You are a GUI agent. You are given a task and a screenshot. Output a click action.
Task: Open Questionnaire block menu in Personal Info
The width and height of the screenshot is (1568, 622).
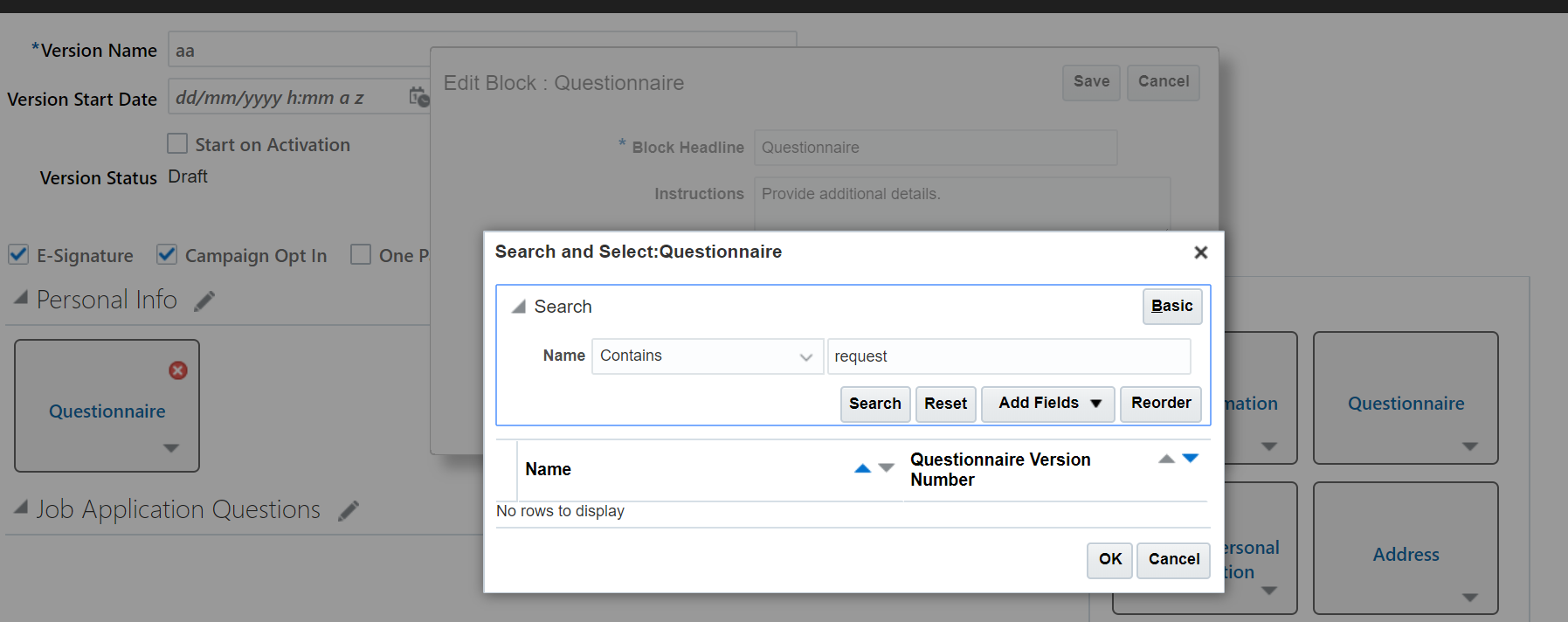pos(171,448)
